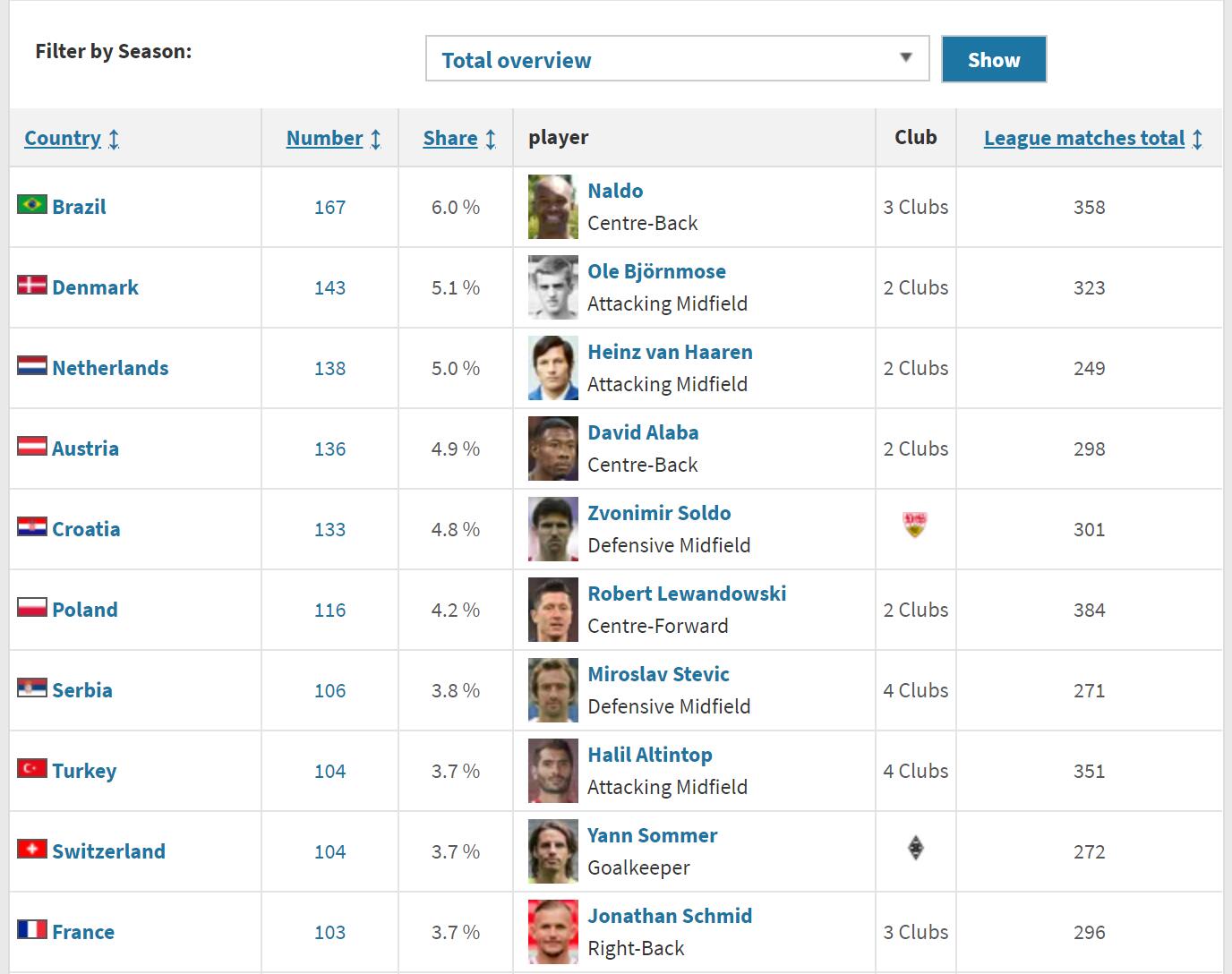Screen dimensions: 1232x974
Task: Click the Borussia Mönchengladbach club crest
Action: 915,848
